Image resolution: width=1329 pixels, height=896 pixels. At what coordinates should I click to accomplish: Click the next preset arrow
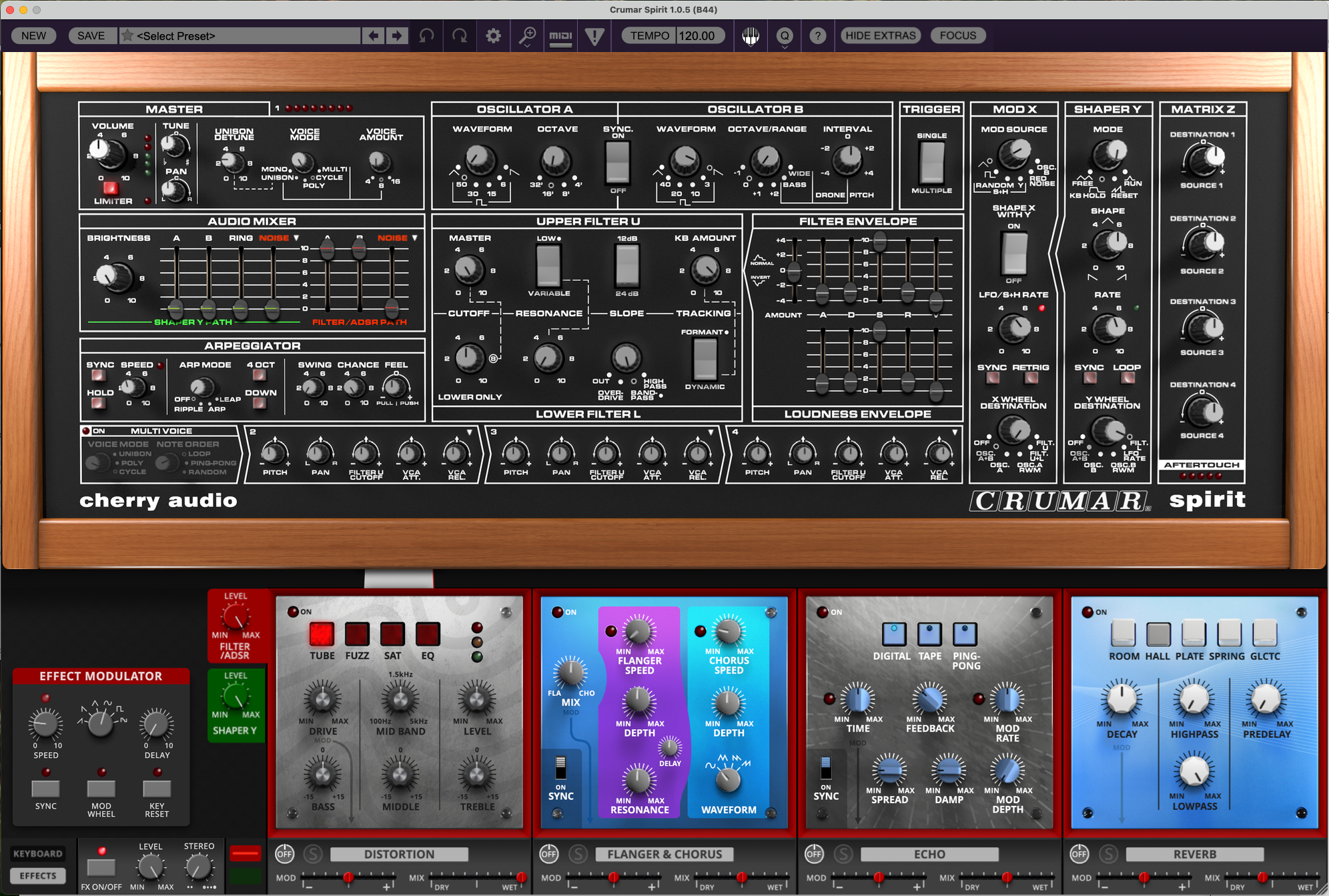coord(397,36)
